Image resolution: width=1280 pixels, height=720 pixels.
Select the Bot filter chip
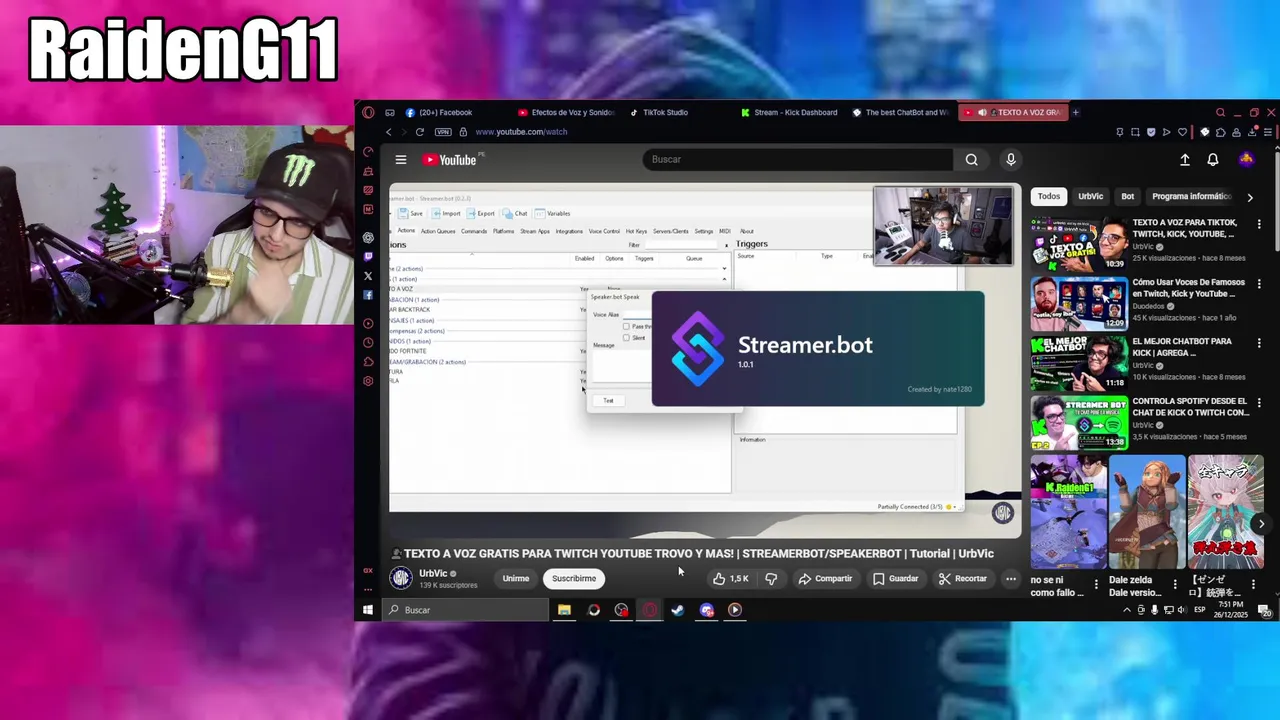point(1127,196)
